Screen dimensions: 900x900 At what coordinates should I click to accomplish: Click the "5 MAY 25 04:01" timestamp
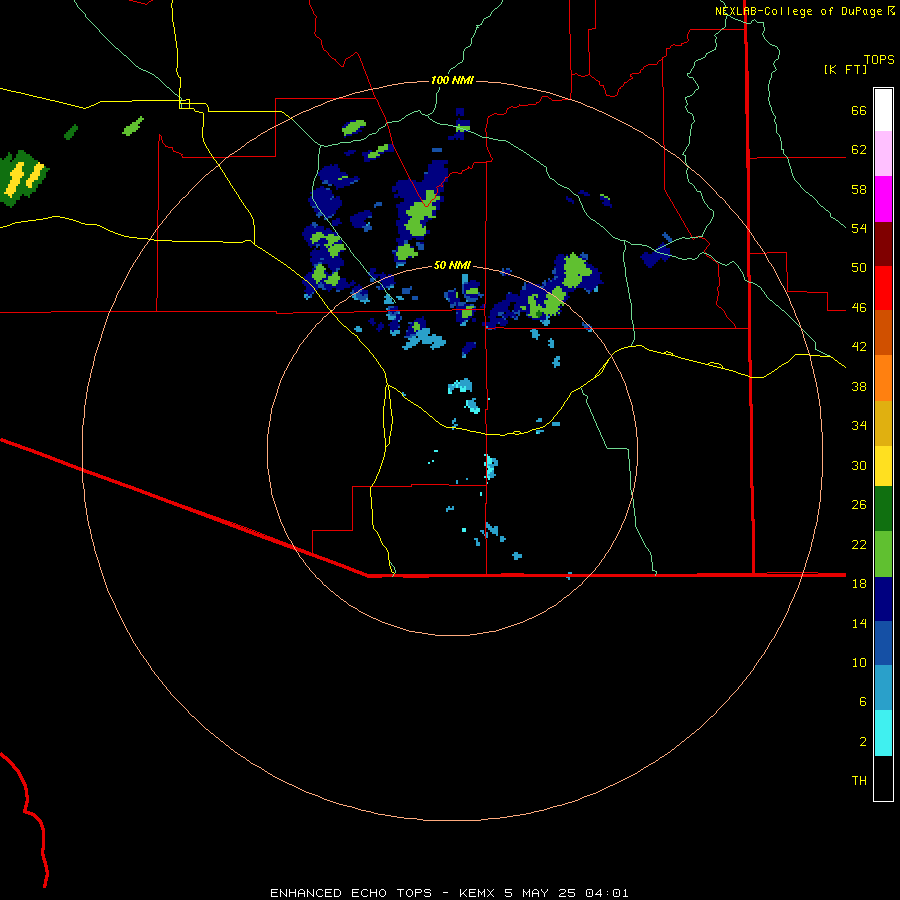[x=567, y=893]
